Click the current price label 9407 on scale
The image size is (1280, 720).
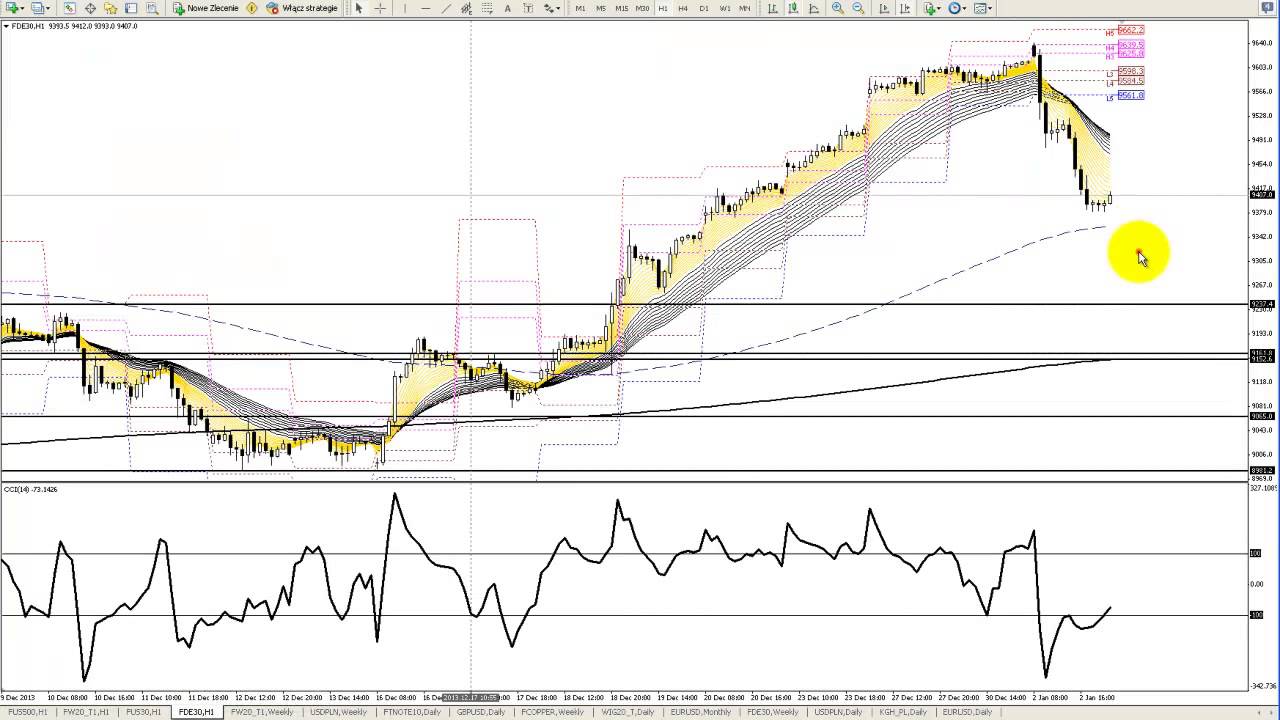click(1262, 195)
